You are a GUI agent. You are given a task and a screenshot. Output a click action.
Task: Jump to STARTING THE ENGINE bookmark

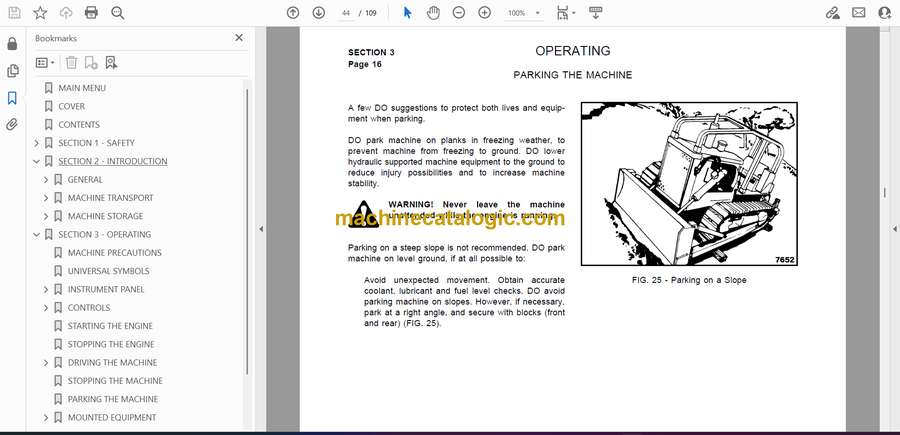[110, 326]
